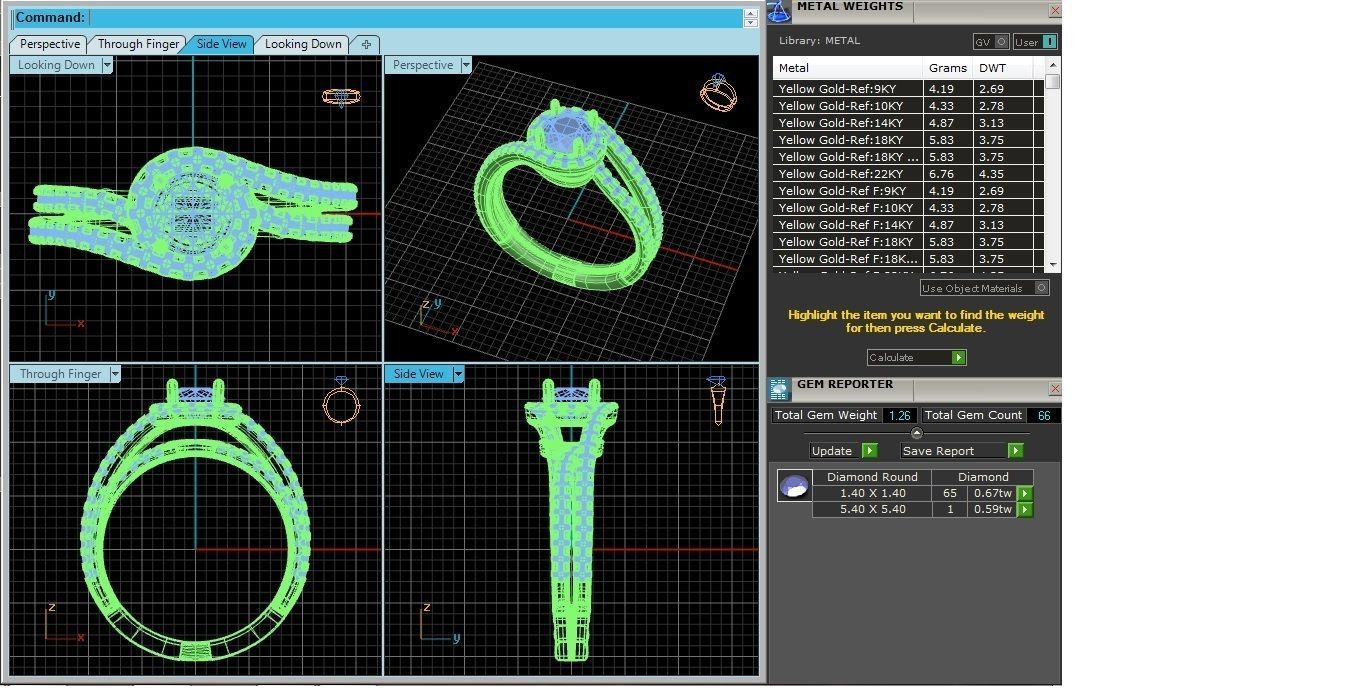Click the Update button
Image resolution: width=1360 pixels, height=690 pixels.
pos(843,451)
